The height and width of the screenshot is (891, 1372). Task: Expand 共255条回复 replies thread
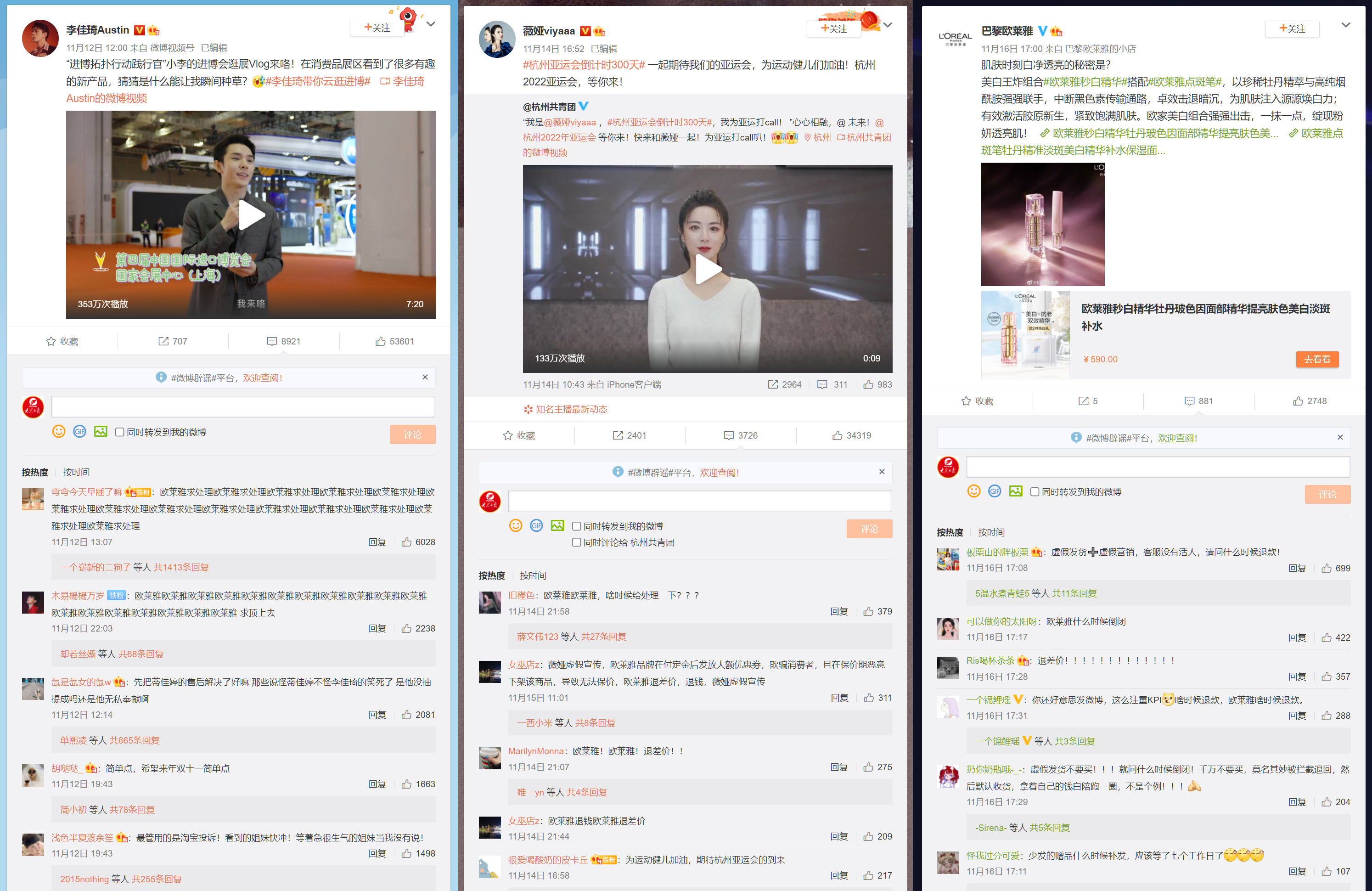click(x=156, y=879)
